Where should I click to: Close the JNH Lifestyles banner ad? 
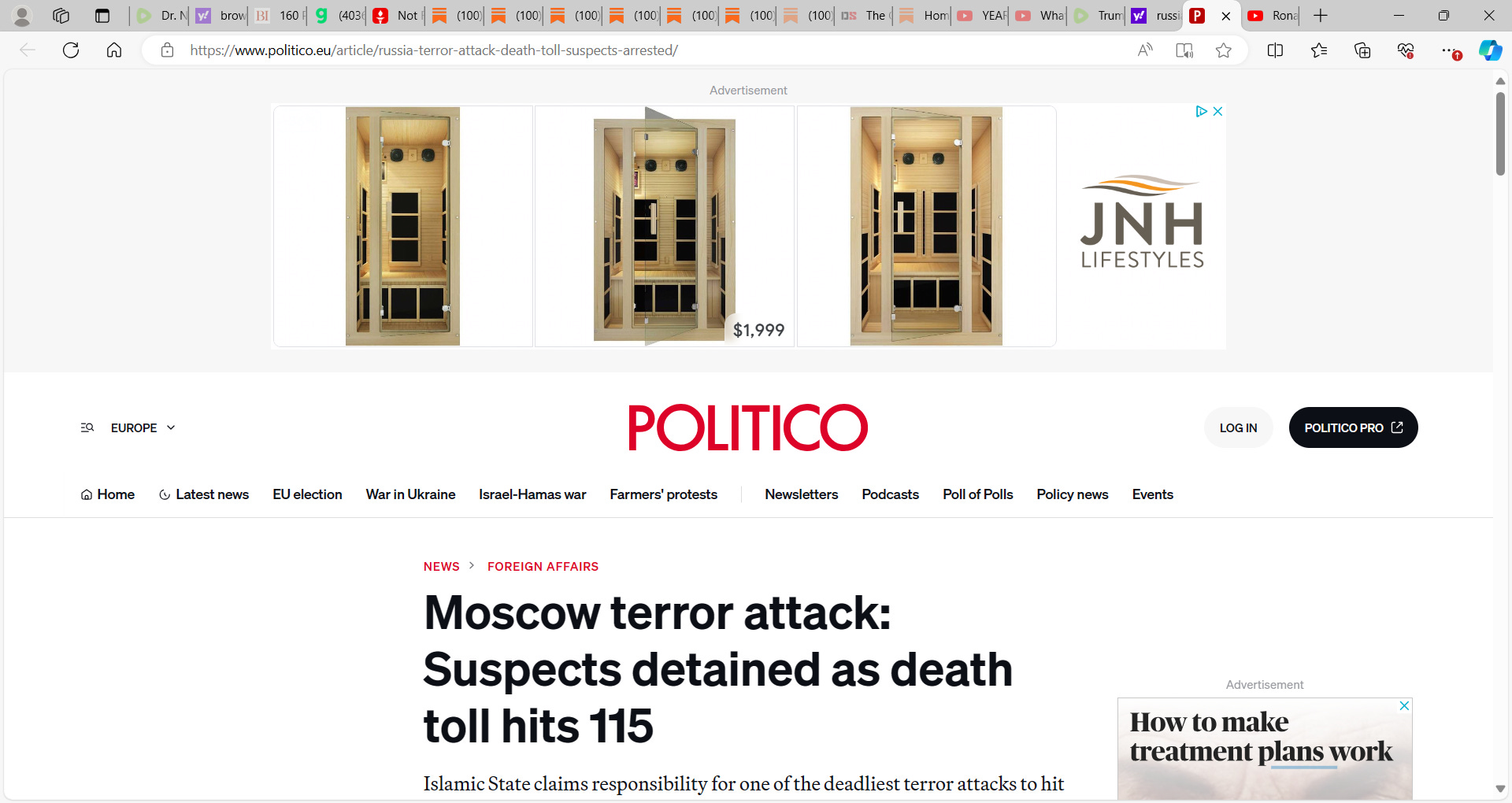point(1217,111)
